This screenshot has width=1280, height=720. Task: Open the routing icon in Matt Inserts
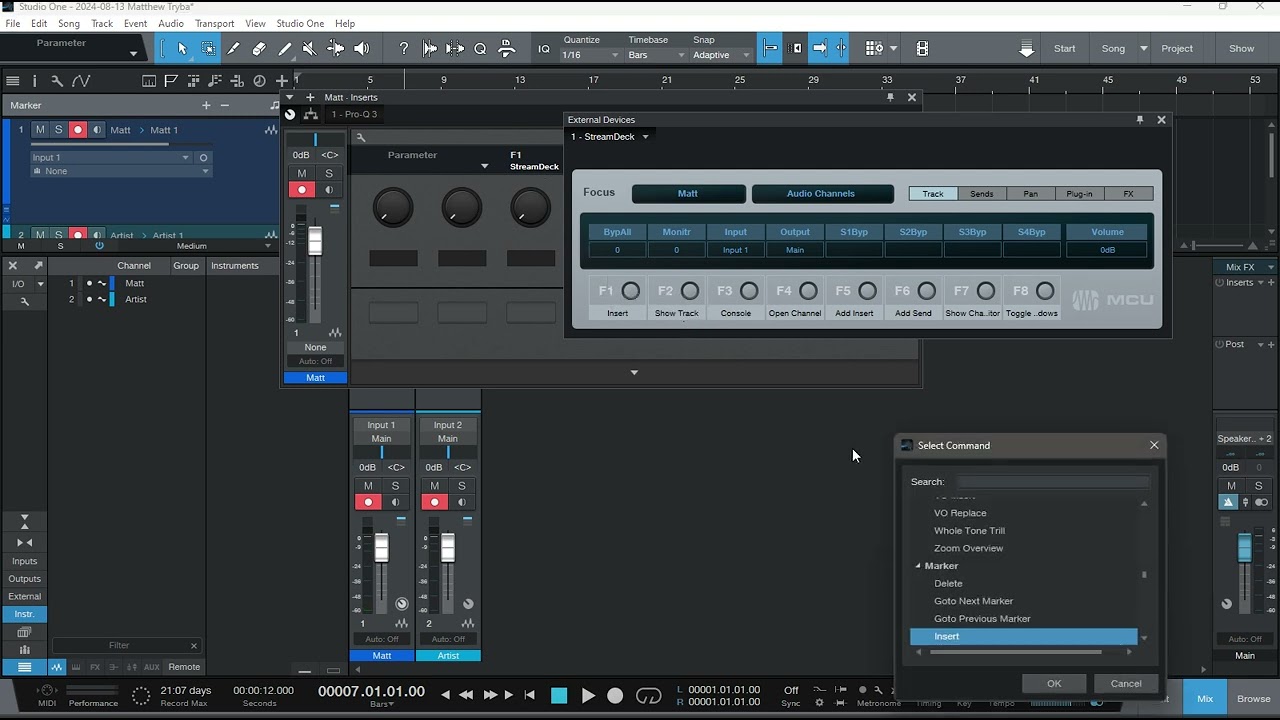(311, 114)
